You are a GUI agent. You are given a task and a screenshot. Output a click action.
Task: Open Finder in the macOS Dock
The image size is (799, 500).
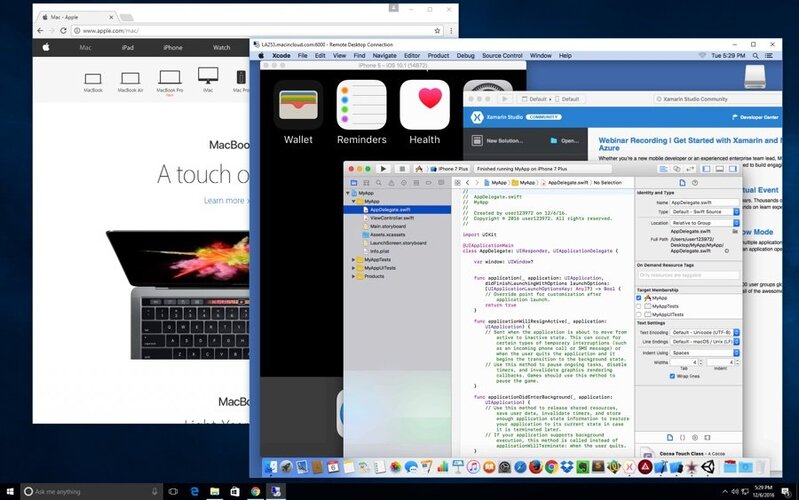[271, 467]
